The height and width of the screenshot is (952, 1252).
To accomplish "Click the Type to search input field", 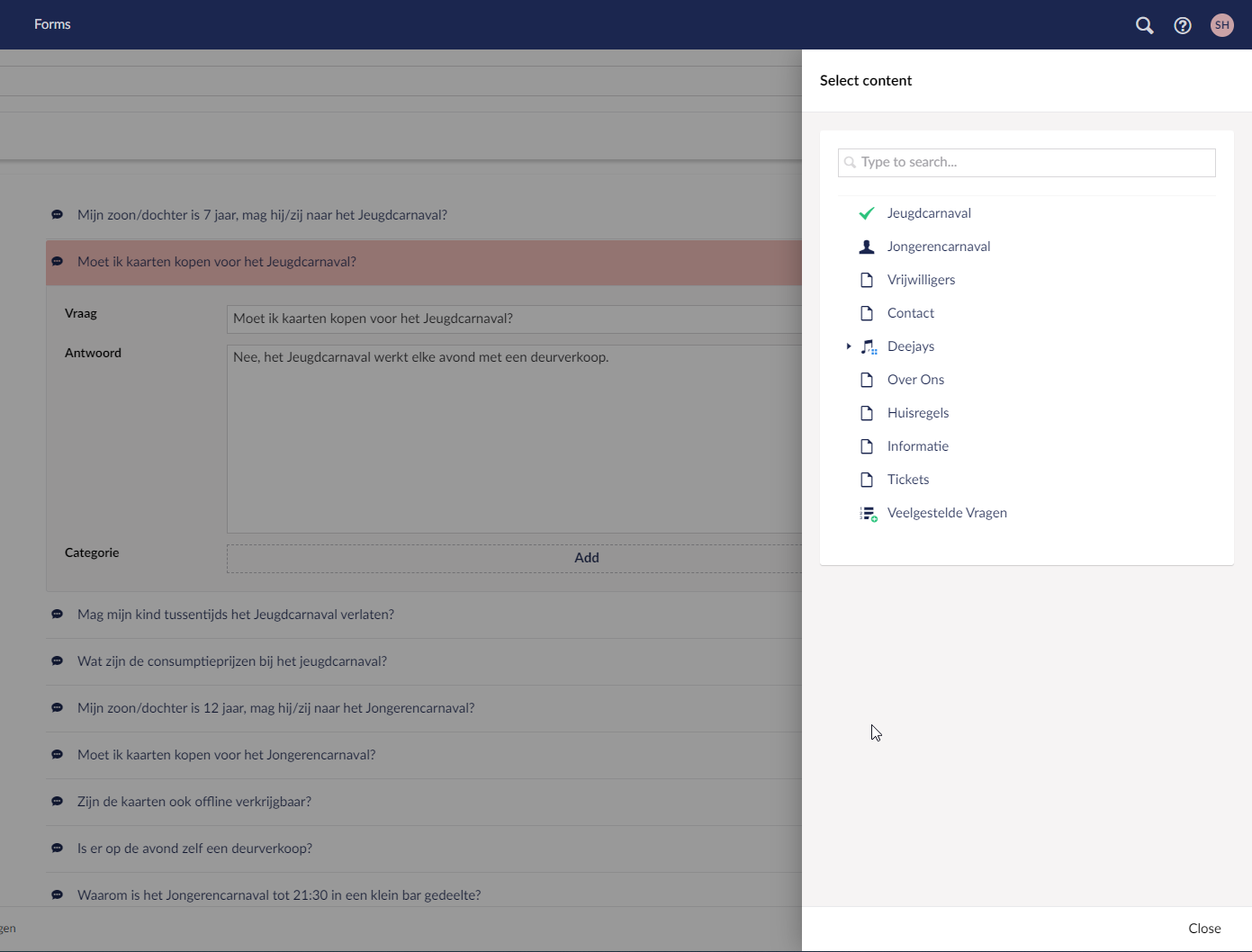I will pyautogui.click(x=1026, y=162).
